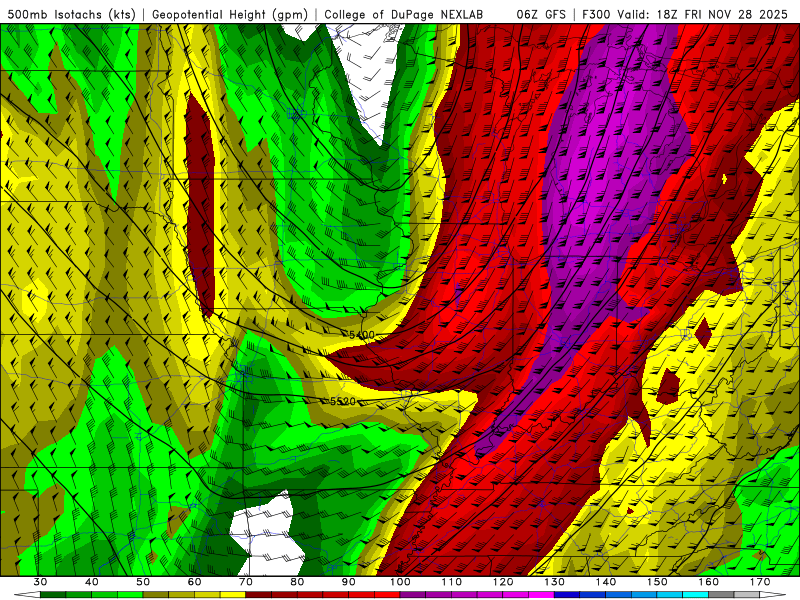Click the '100' colorbar value
The image size is (800, 600).
pyautogui.click(x=400, y=582)
